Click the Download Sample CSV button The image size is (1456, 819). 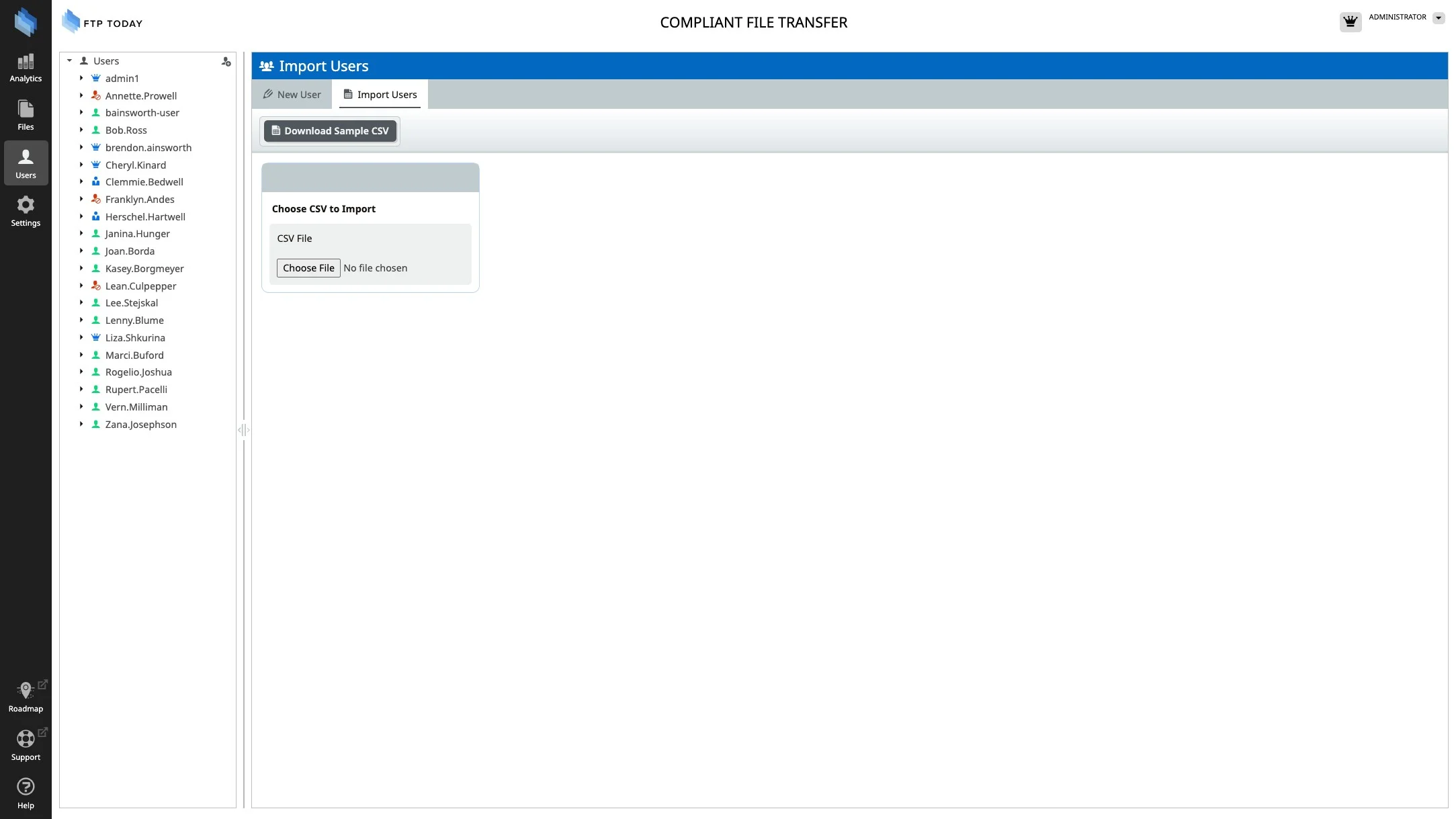pyautogui.click(x=330, y=131)
